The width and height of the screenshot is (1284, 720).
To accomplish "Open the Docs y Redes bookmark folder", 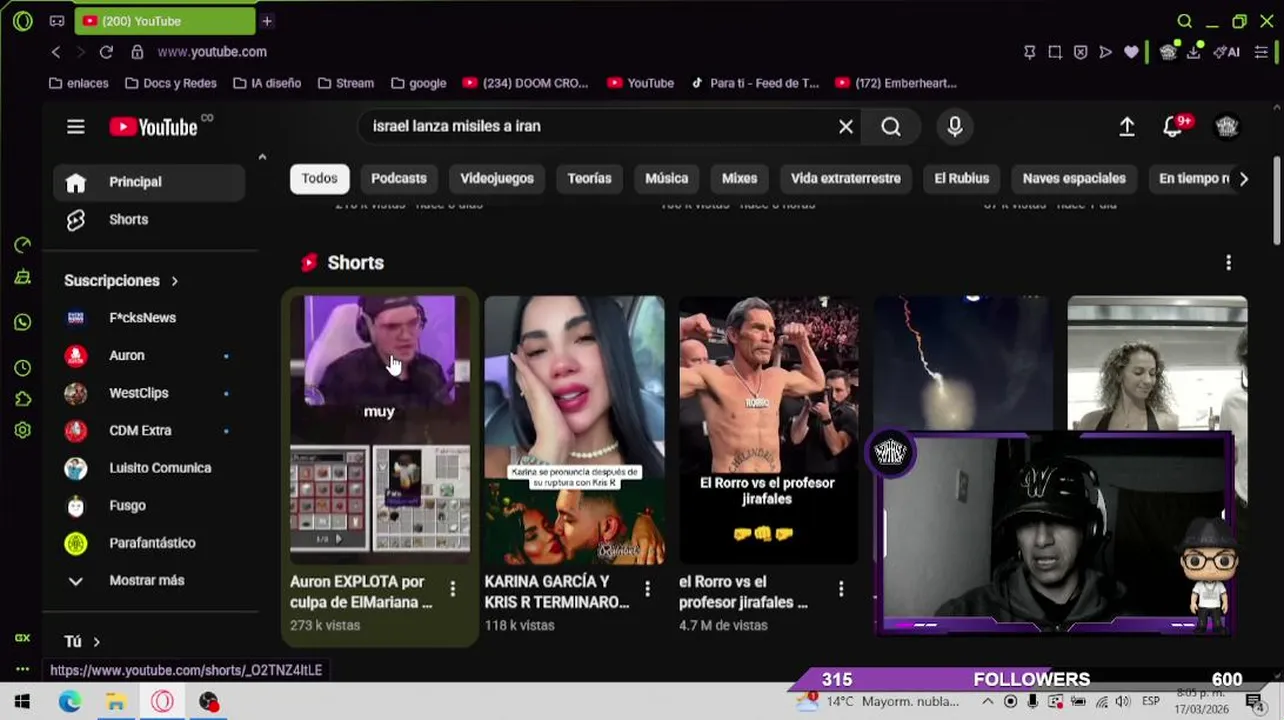I will (171, 83).
